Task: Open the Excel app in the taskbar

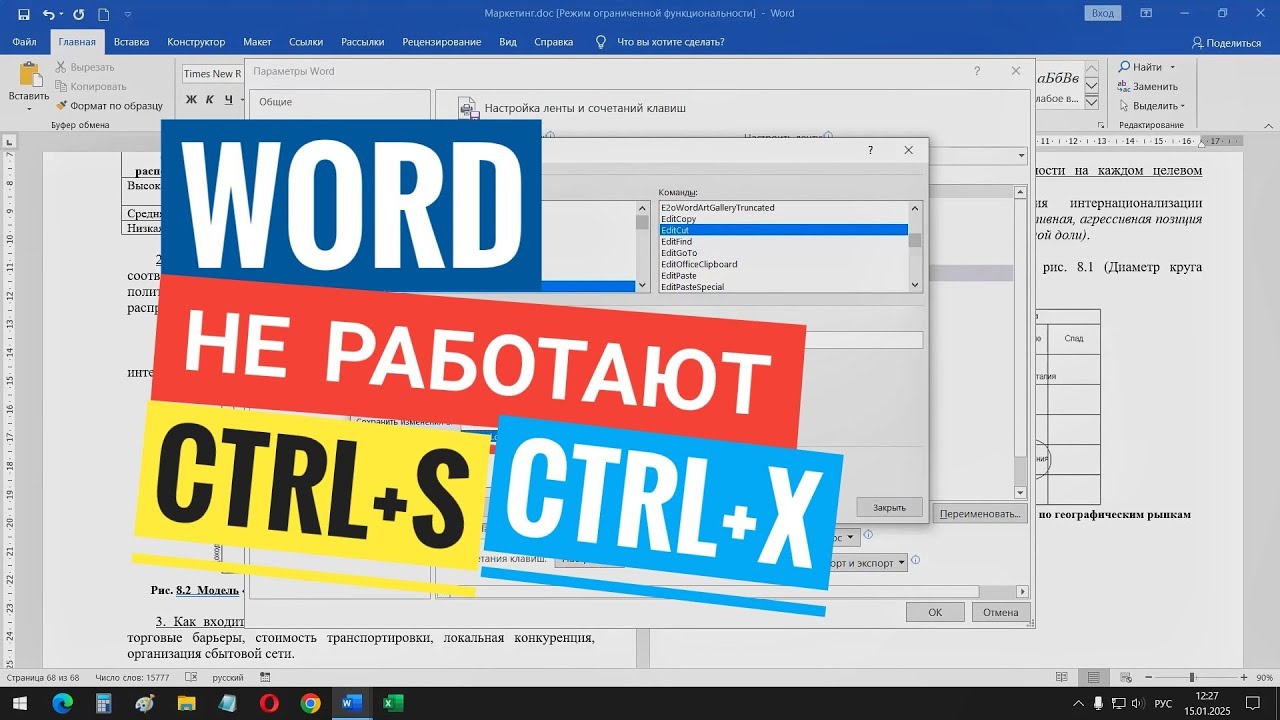Action: click(x=393, y=703)
